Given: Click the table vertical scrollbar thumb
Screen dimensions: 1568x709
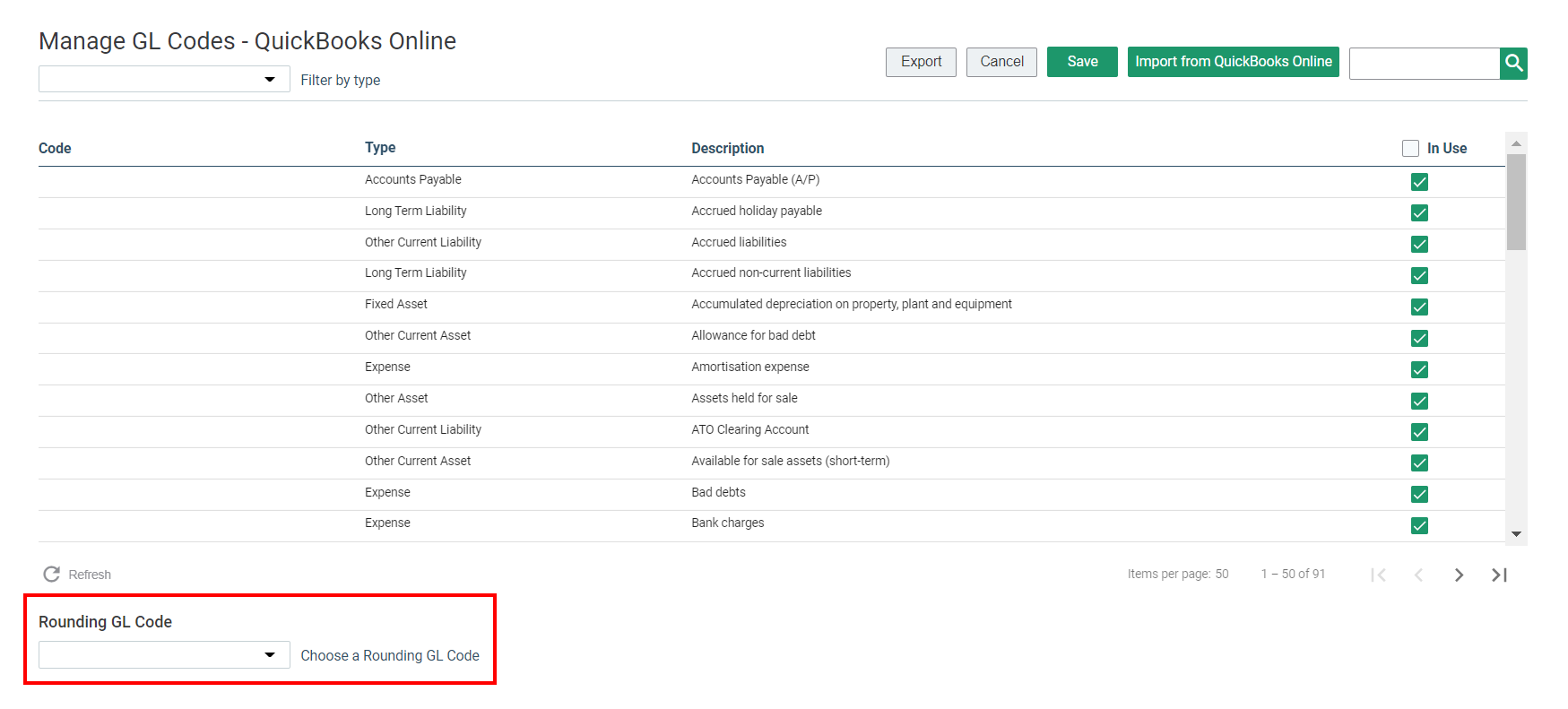Looking at the screenshot, I should click(x=1516, y=202).
